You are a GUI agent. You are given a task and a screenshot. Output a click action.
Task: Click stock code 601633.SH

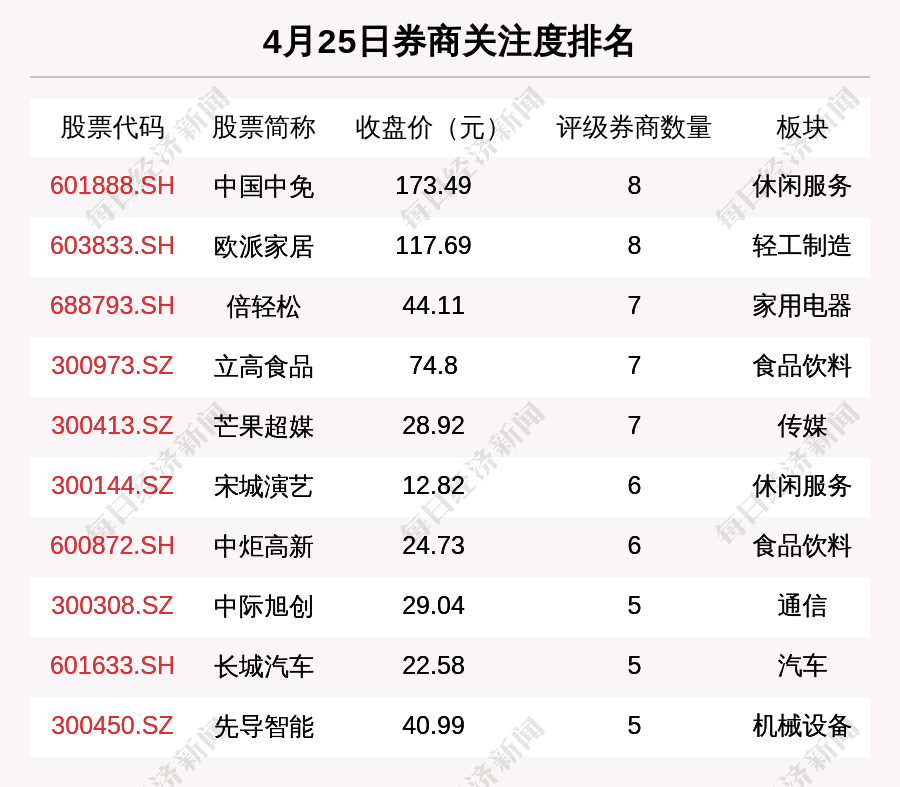(112, 666)
